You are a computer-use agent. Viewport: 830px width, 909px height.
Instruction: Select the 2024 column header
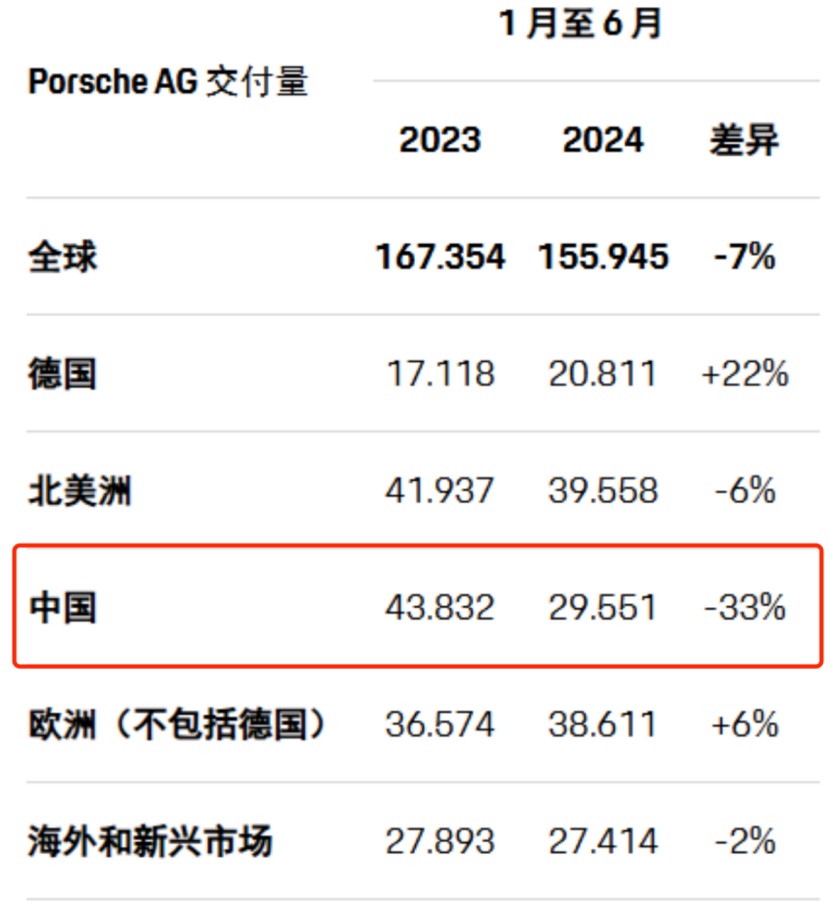(603, 140)
